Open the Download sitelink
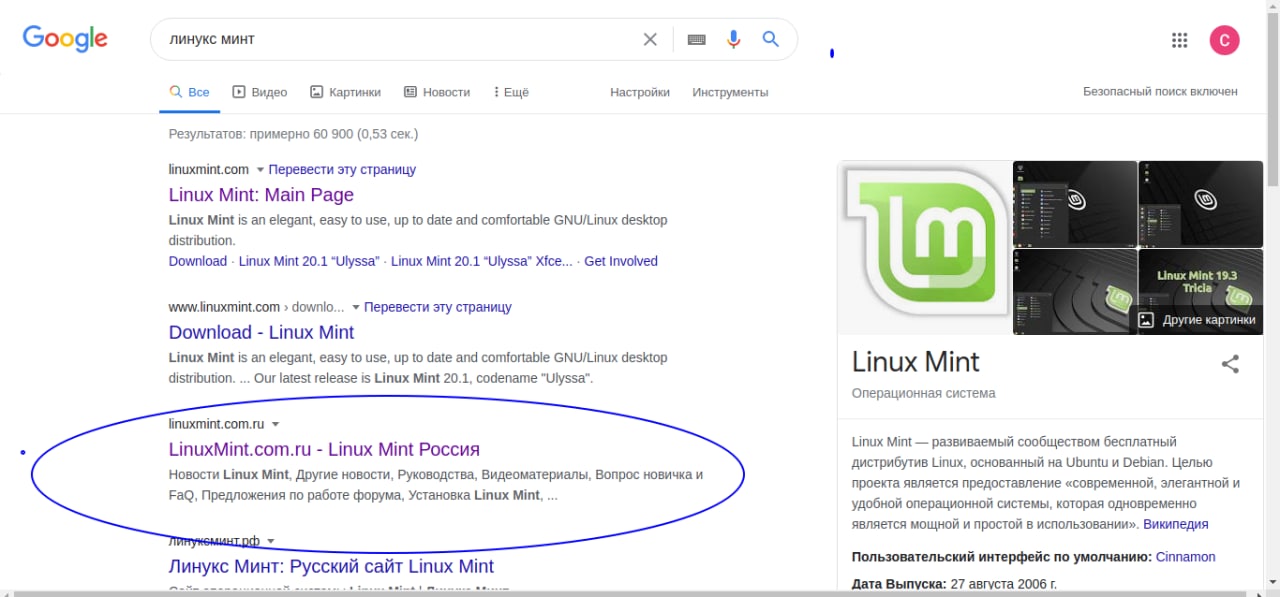This screenshot has width=1280, height=597. click(x=198, y=261)
